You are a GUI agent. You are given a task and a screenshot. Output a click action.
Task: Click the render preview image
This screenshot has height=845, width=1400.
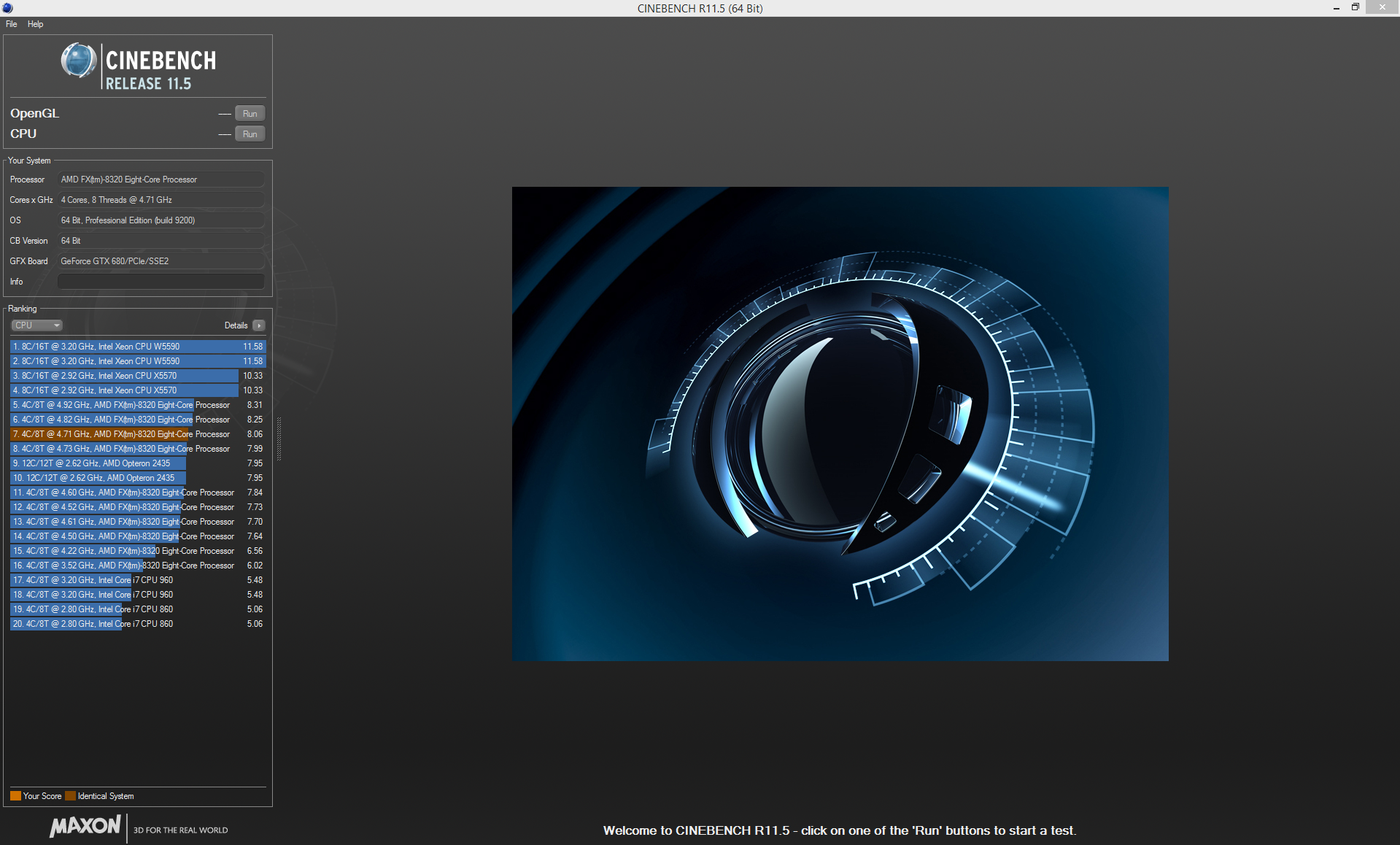tap(840, 424)
